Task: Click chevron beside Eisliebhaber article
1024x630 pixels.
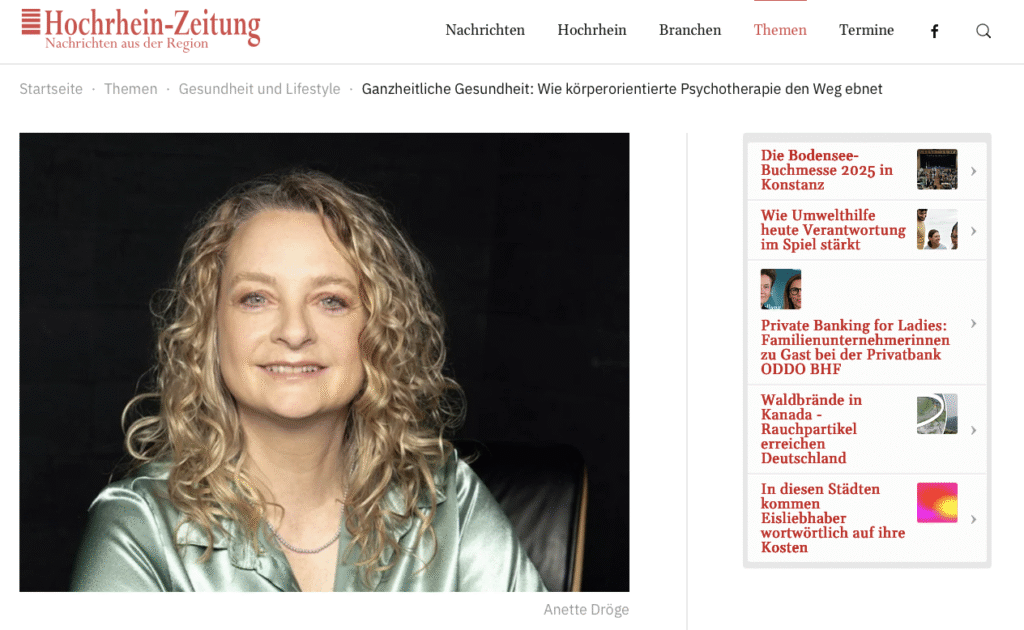Action: click(x=974, y=520)
